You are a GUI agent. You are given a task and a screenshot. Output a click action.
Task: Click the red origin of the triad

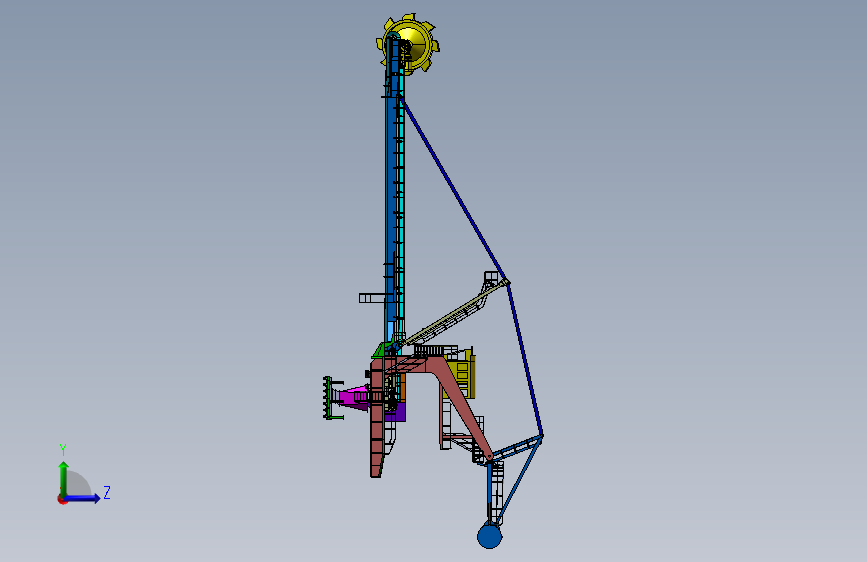point(62,499)
